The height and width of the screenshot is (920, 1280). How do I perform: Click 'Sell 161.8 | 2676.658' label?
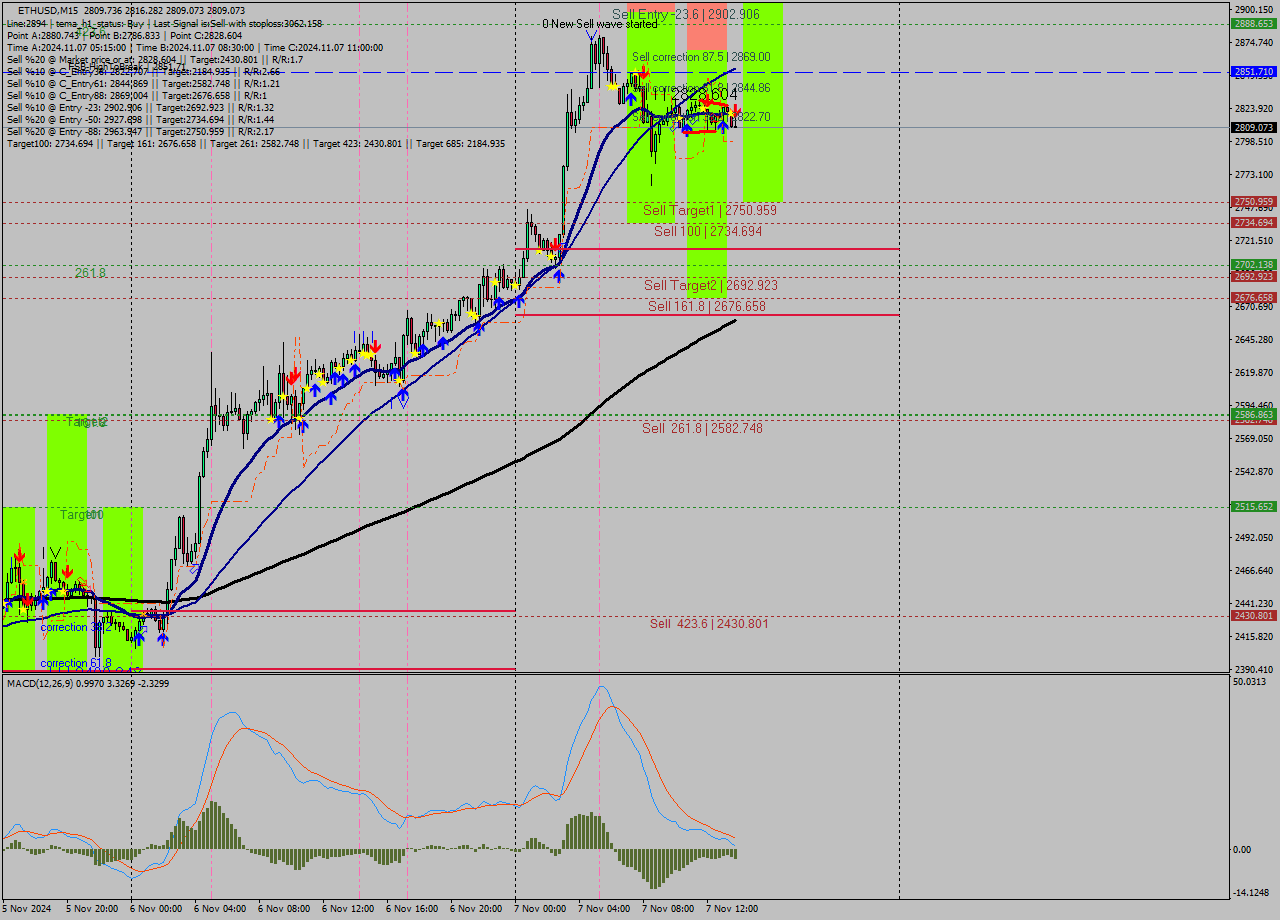point(707,306)
